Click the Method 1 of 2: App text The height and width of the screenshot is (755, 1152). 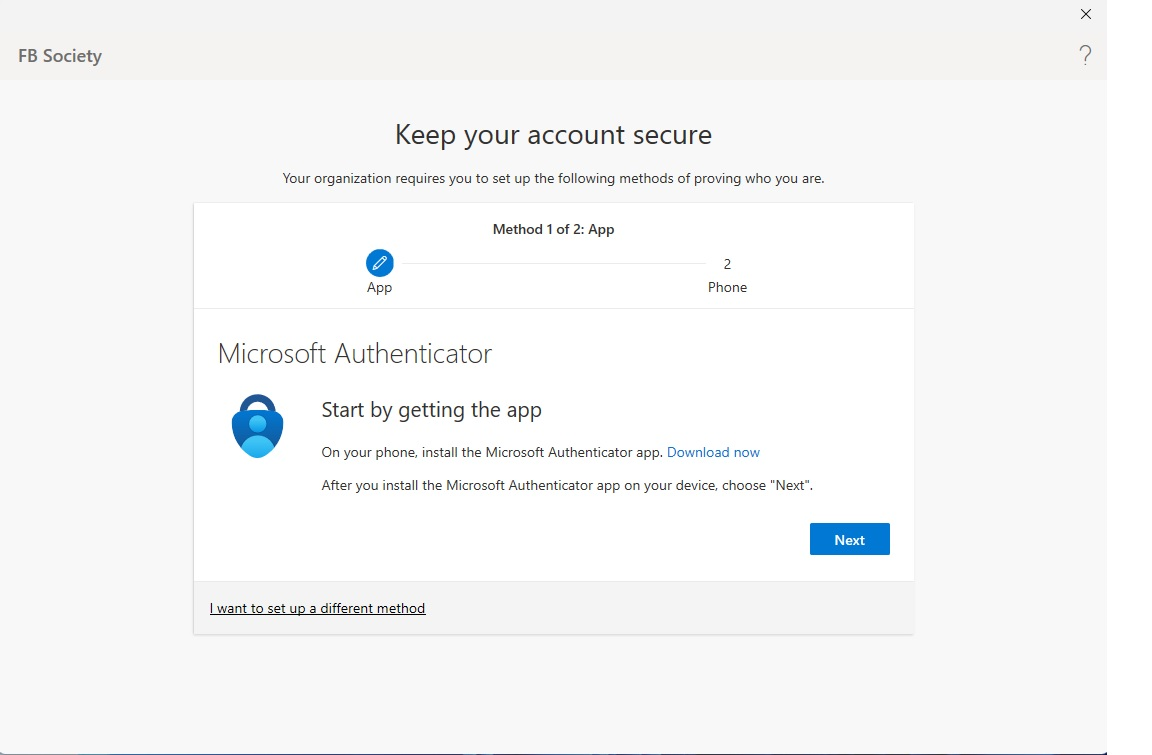(553, 229)
